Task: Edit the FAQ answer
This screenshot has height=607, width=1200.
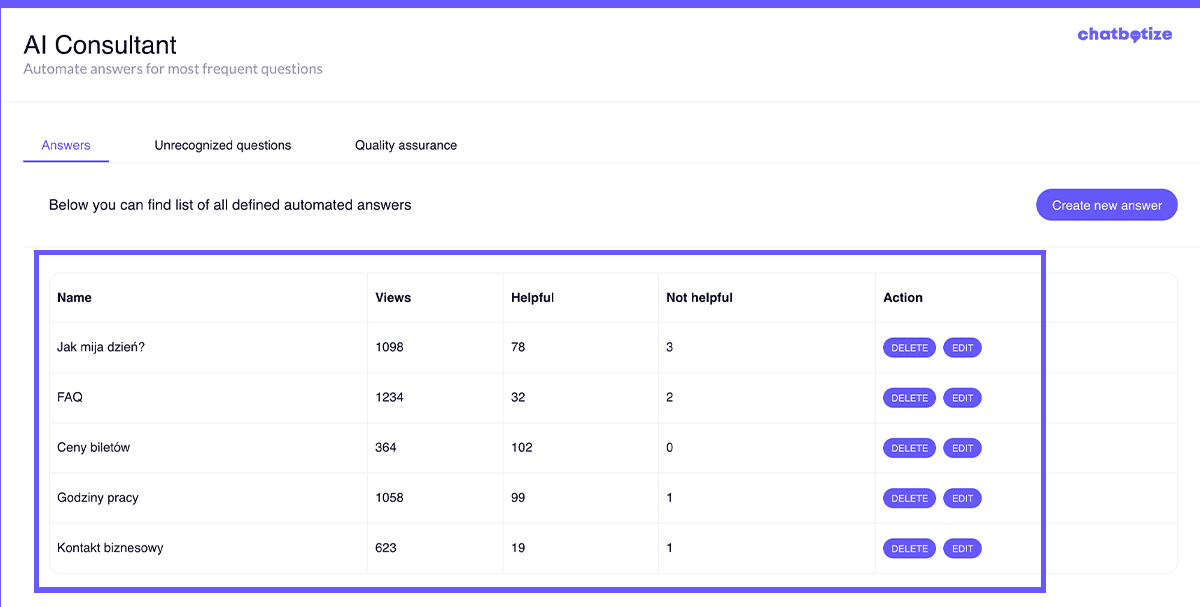Action: pyautogui.click(x=962, y=398)
